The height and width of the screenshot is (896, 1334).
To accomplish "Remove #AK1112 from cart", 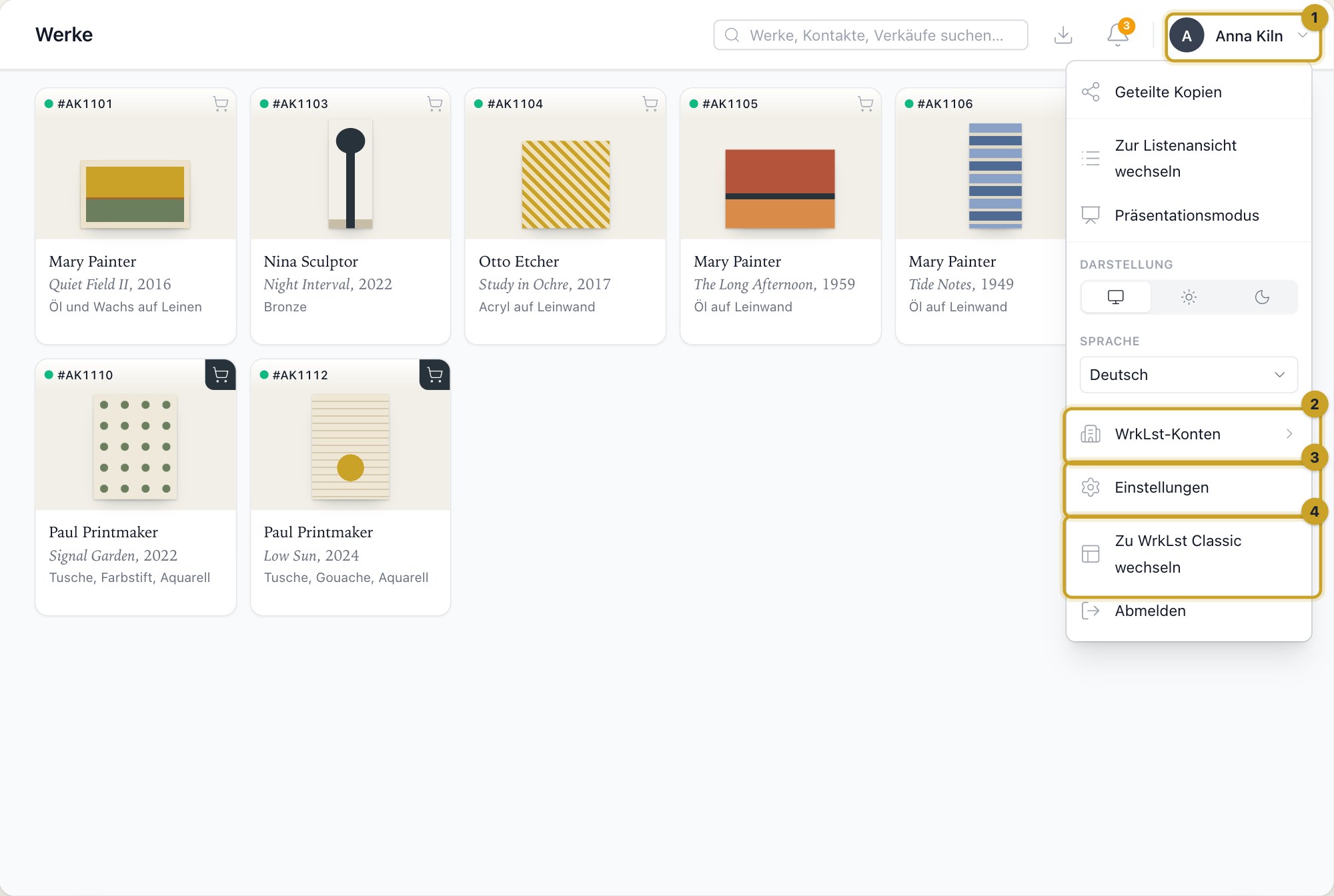I will (435, 375).
